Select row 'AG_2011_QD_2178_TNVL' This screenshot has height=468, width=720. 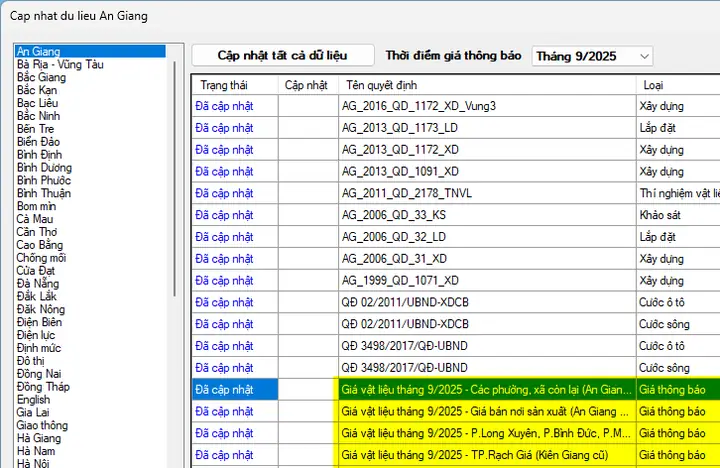click(456, 193)
